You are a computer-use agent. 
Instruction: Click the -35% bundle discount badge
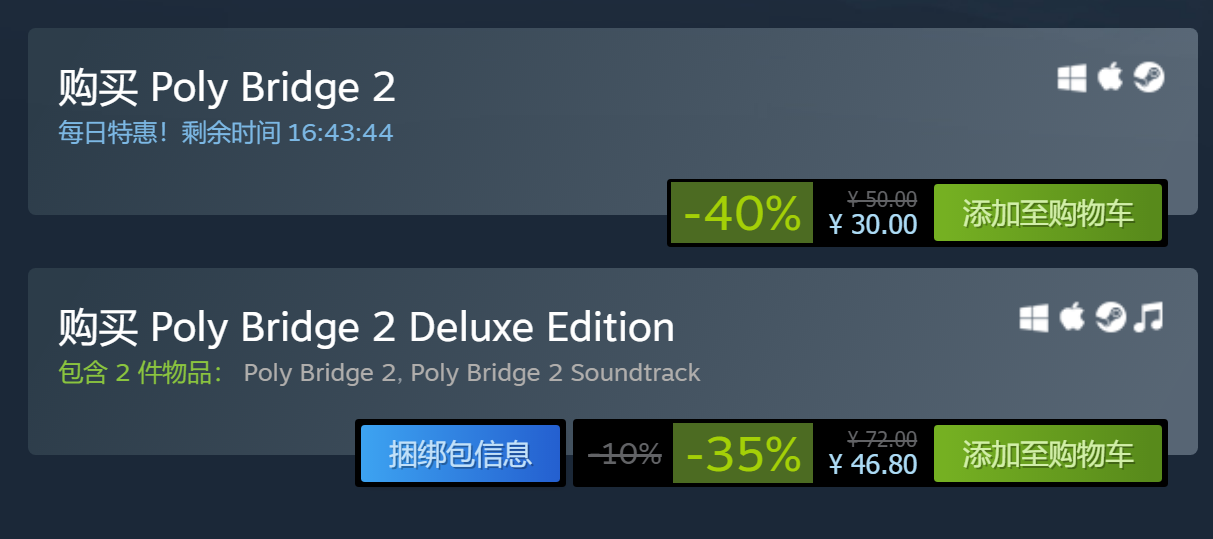[x=743, y=453]
